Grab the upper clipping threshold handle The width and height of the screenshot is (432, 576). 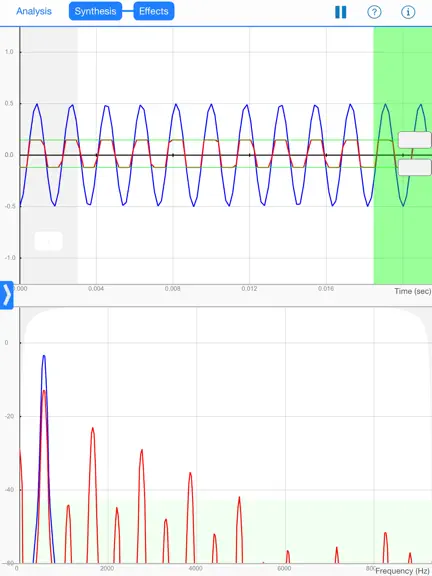click(x=415, y=140)
